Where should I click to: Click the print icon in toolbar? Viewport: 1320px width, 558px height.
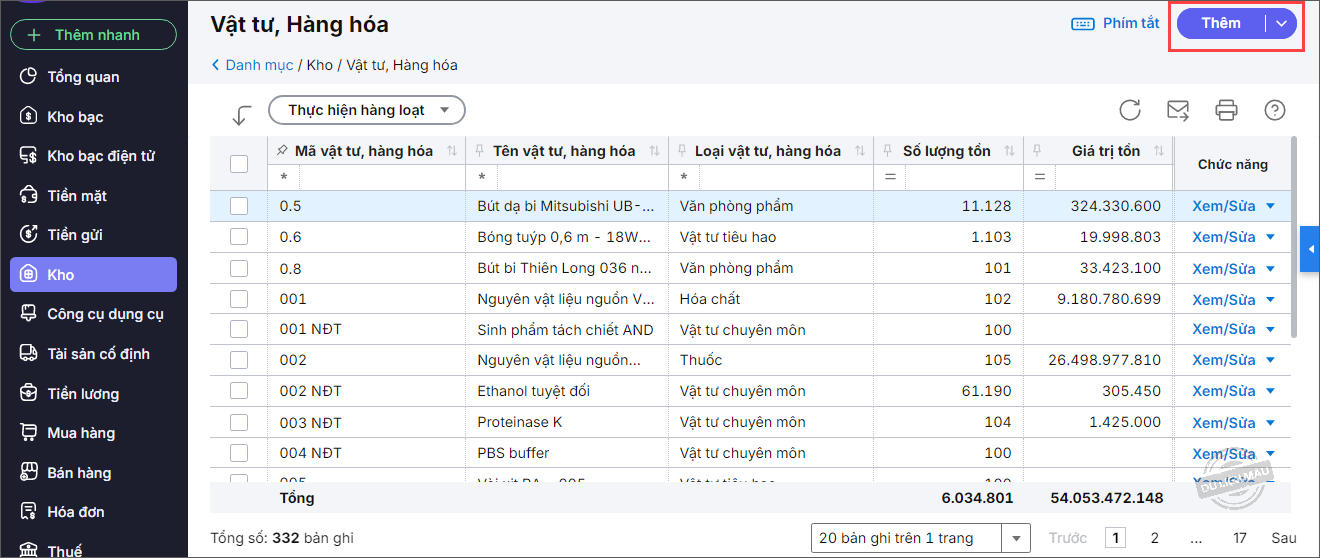coord(1226,110)
